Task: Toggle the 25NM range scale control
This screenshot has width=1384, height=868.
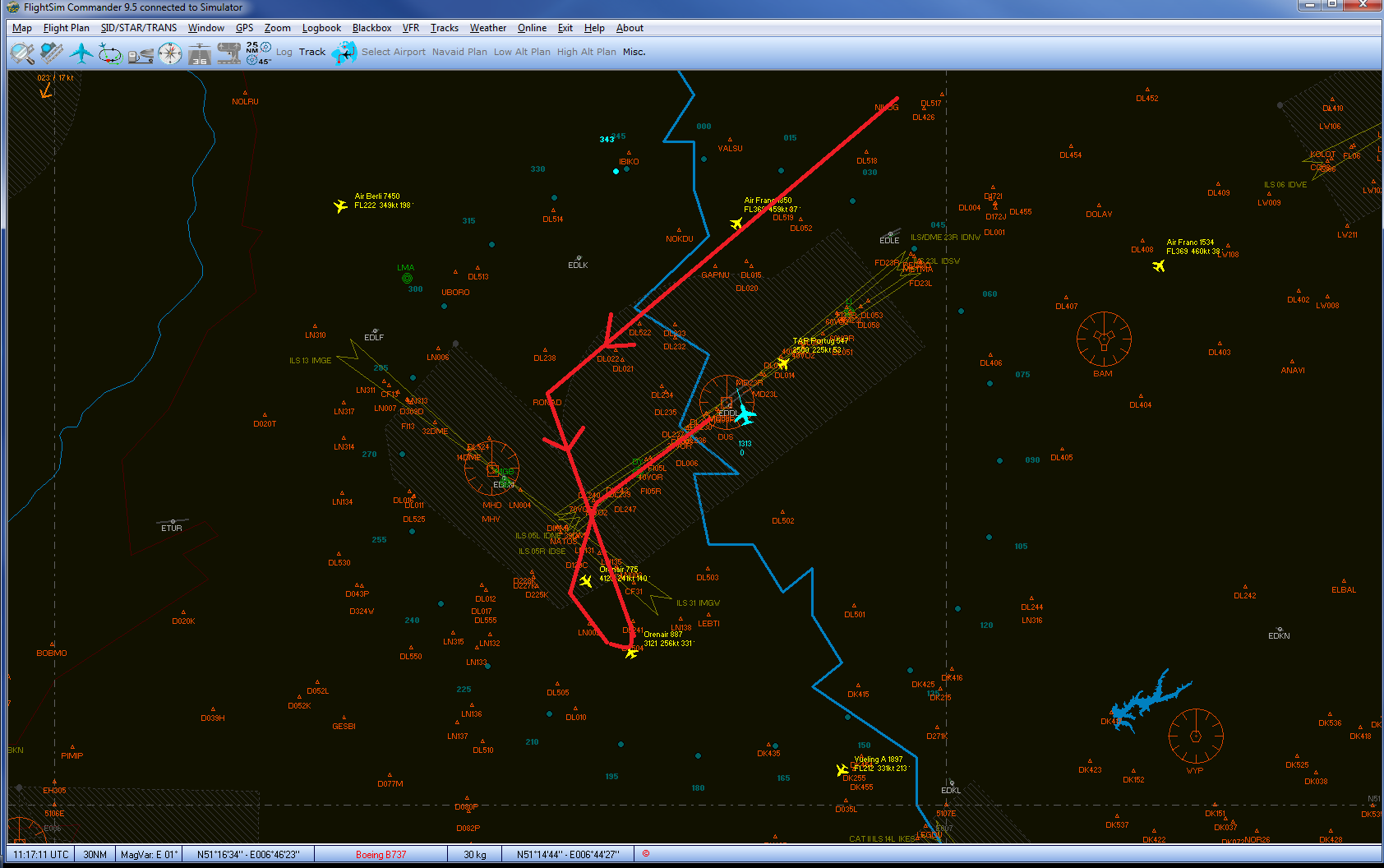Action: (251, 47)
